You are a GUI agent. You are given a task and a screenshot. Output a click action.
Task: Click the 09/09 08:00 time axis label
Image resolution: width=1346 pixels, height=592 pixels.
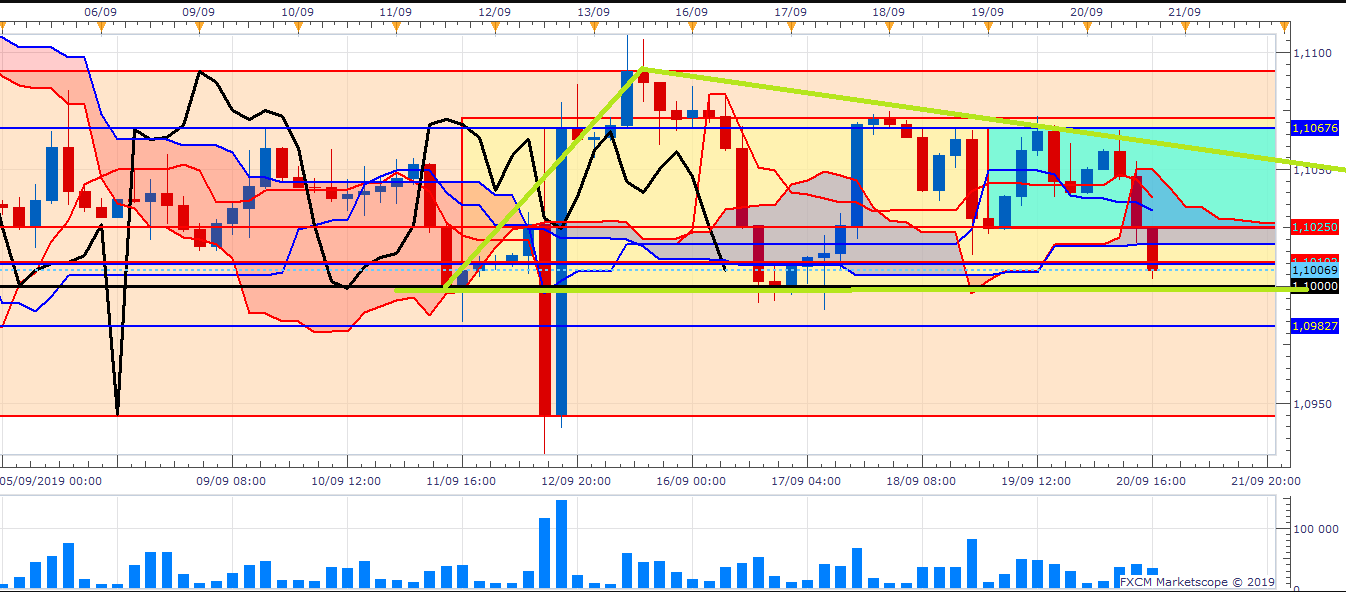231,480
